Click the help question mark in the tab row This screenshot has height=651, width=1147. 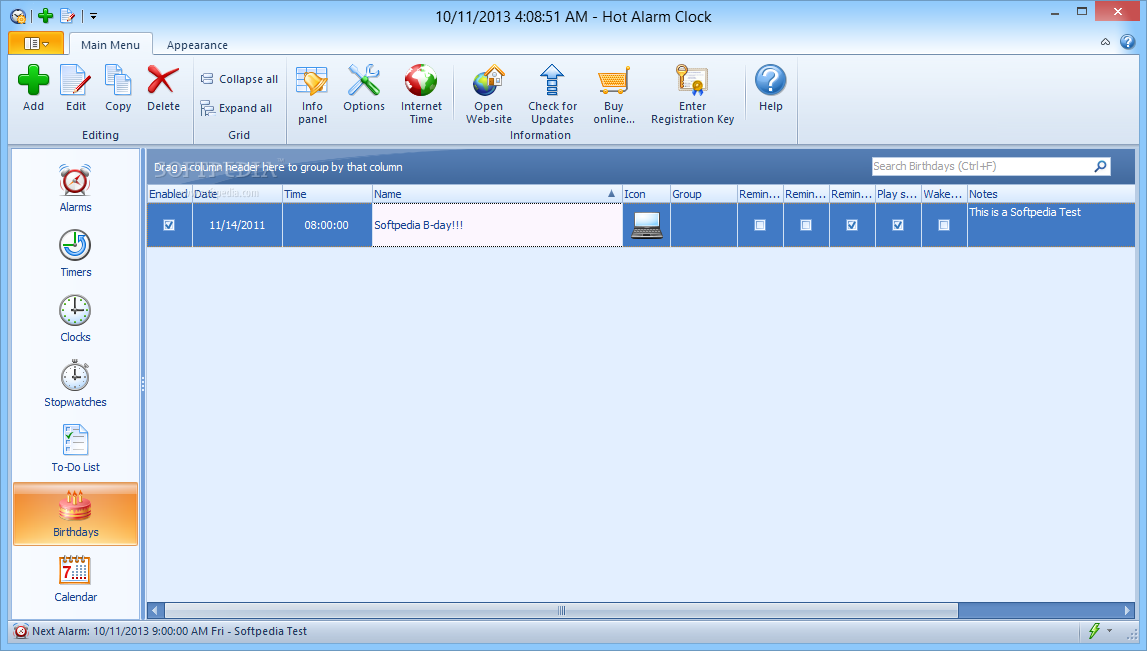[x=1127, y=42]
